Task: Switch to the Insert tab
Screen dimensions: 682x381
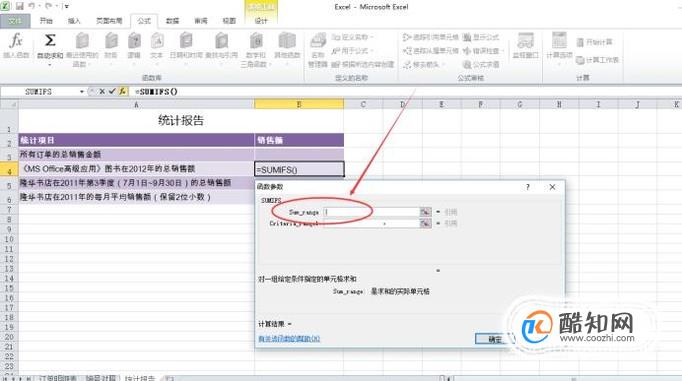Action: point(74,21)
